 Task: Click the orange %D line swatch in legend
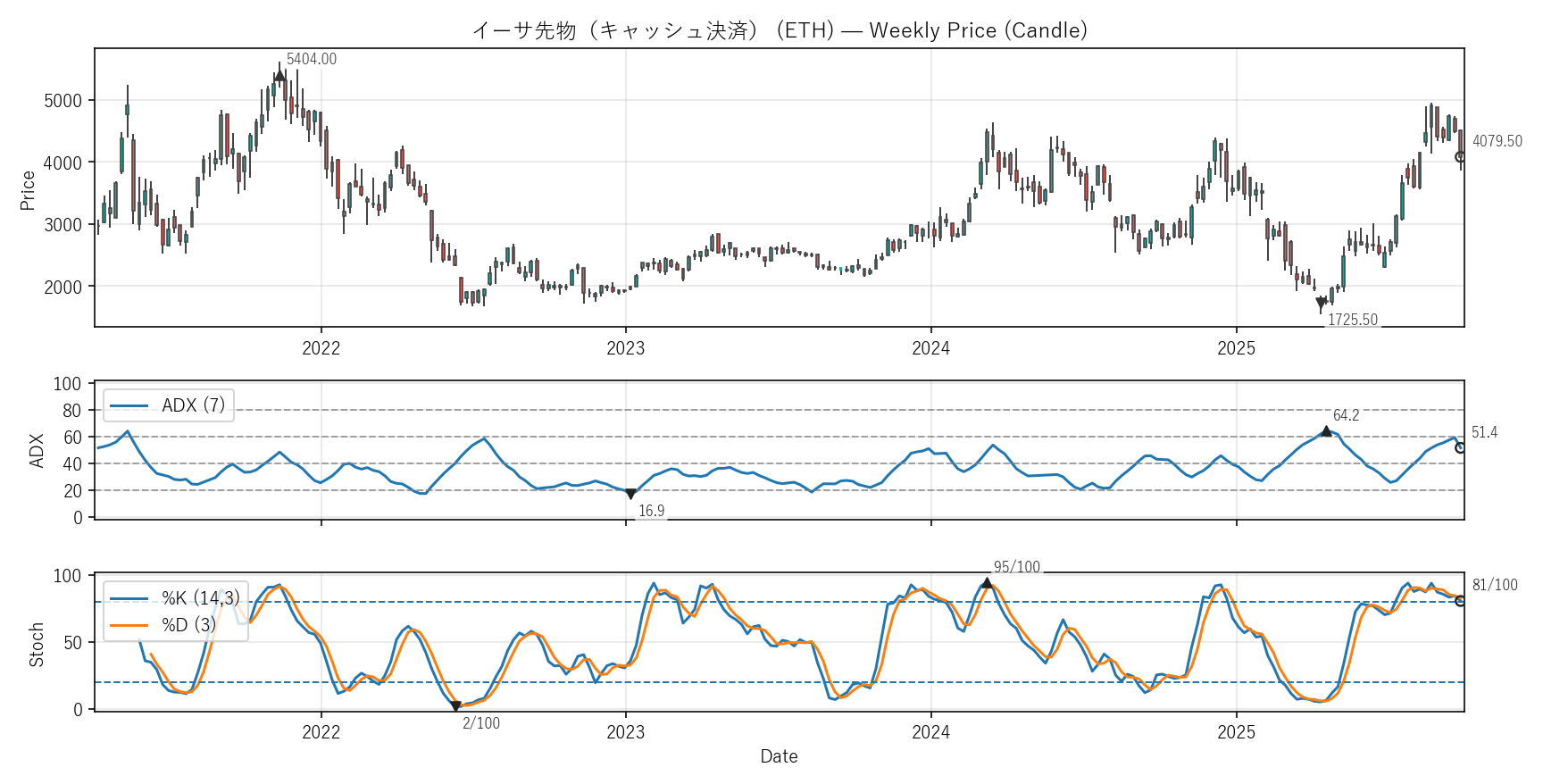coord(128,625)
